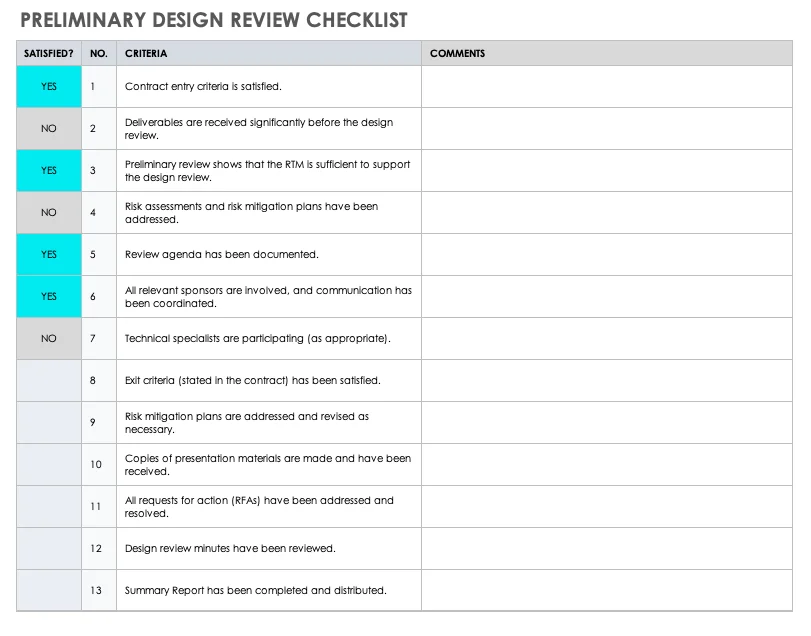
Task: Mark the Exit criteria satisfied row status
Action: tap(48, 380)
